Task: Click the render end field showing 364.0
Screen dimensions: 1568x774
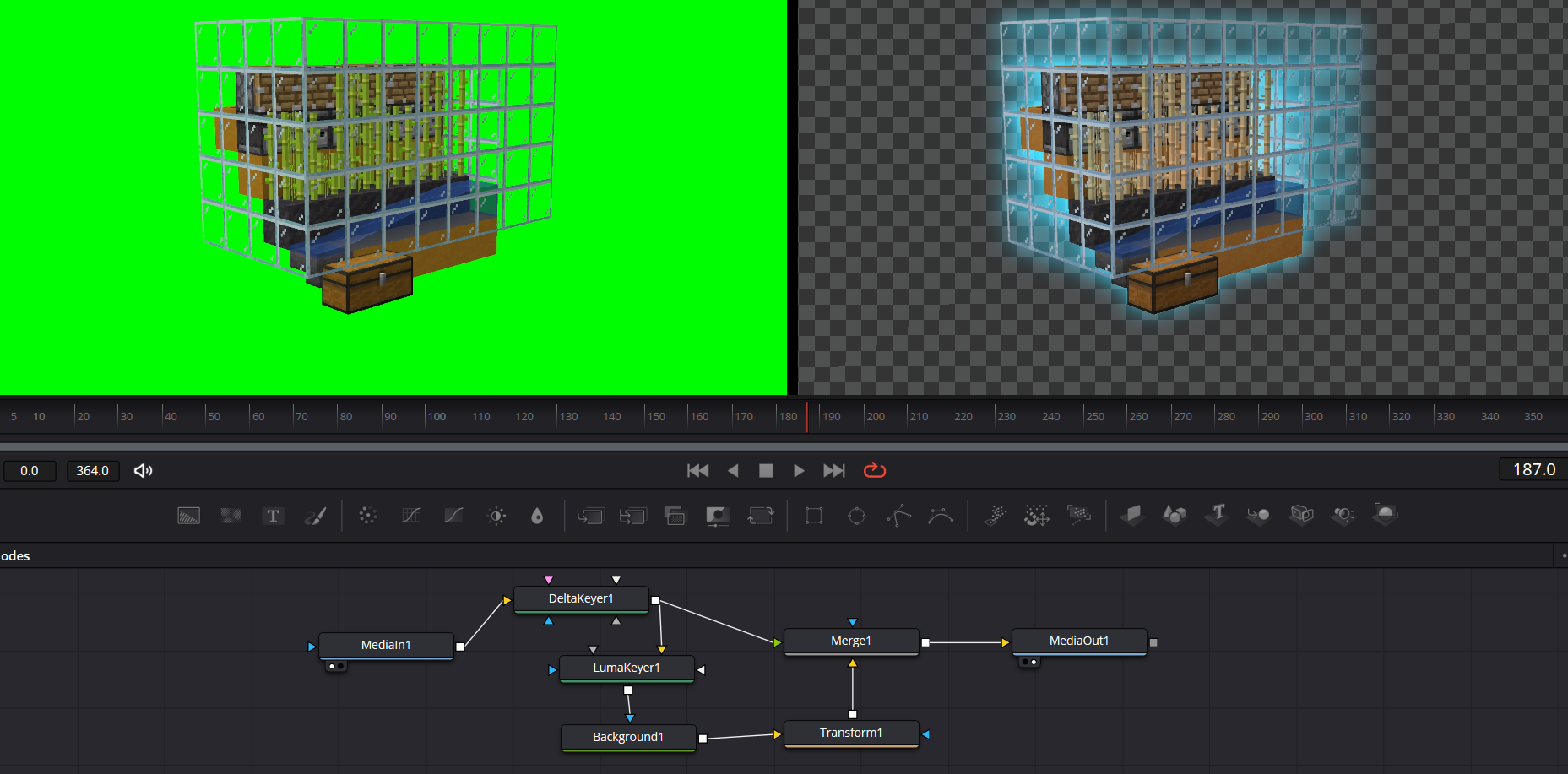Action: [x=93, y=470]
